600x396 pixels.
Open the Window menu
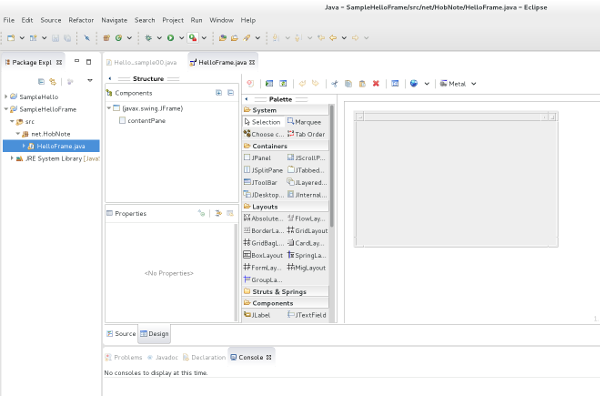[221, 20]
